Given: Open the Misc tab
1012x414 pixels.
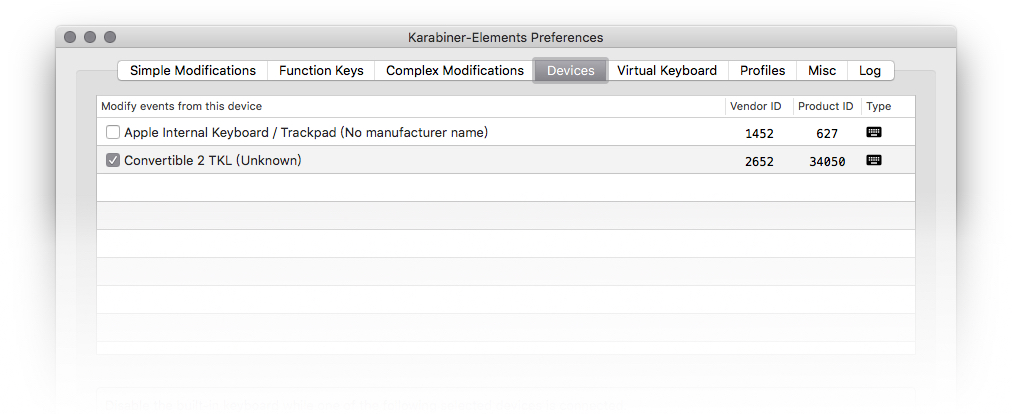Looking at the screenshot, I should 822,70.
